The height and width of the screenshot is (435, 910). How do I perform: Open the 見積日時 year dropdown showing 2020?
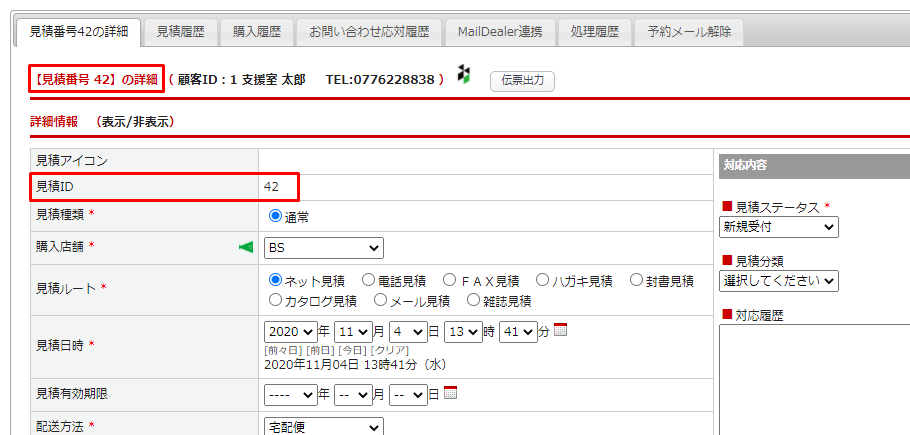coord(291,332)
